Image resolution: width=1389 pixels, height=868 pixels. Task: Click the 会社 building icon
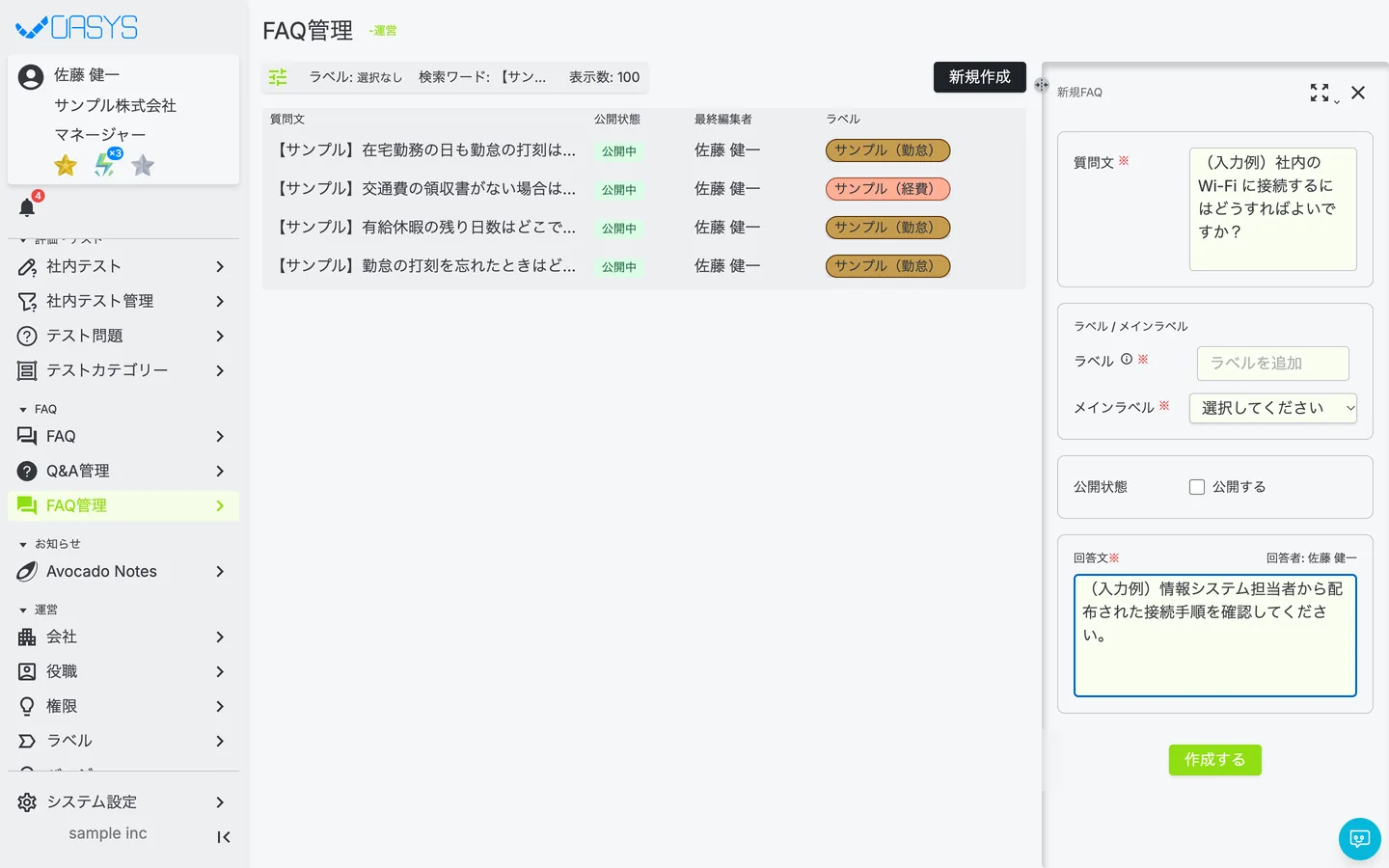pyautogui.click(x=27, y=637)
